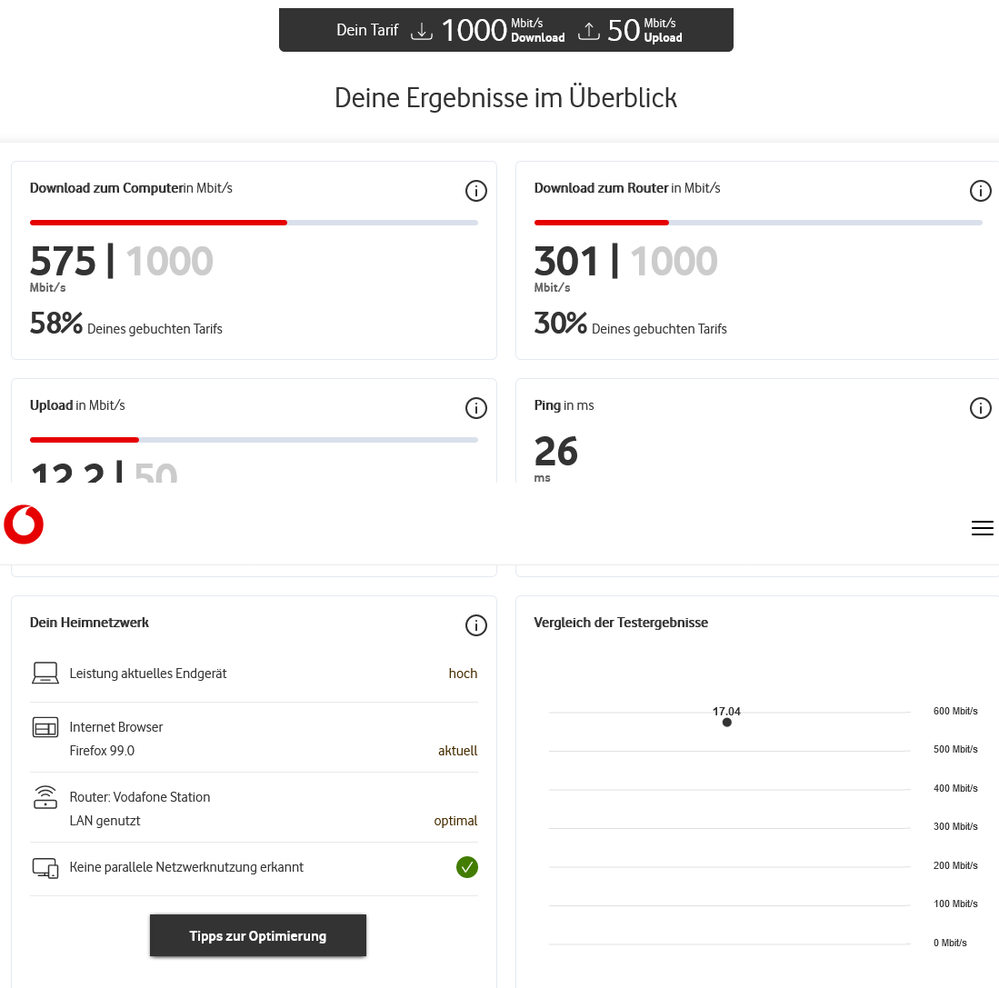Open info for Dein Heimnetzwerk

pos(476,626)
